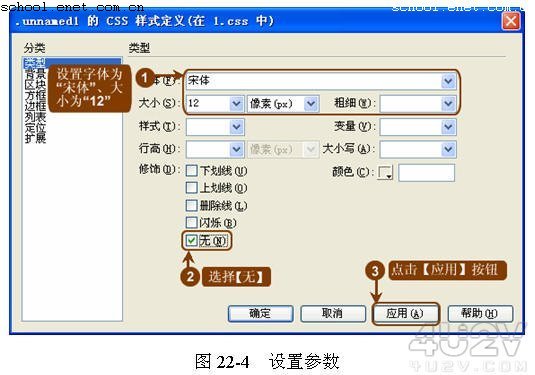Click the 确定 OK button

[x=260, y=313]
